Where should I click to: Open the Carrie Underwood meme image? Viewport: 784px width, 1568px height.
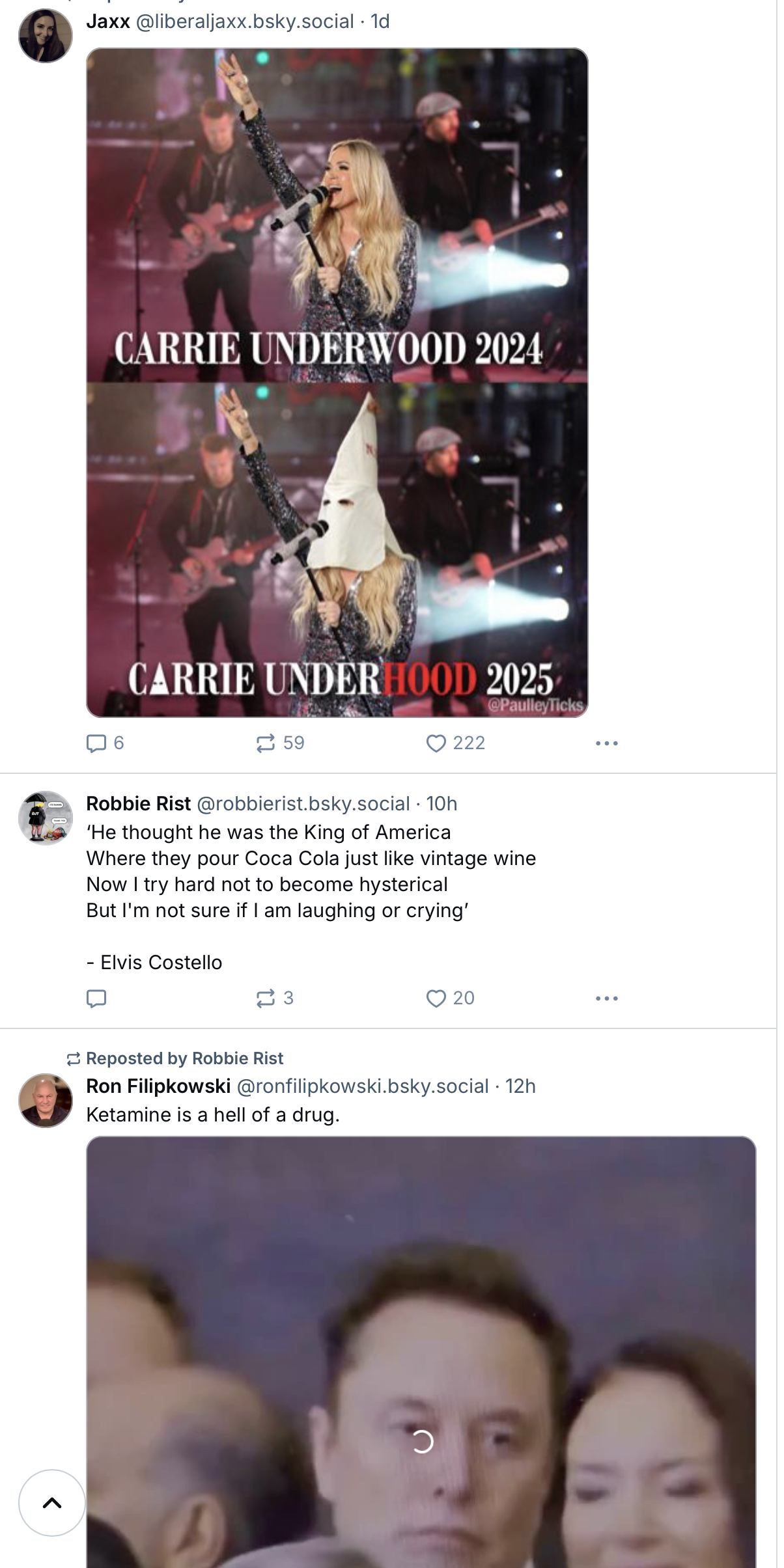337,383
